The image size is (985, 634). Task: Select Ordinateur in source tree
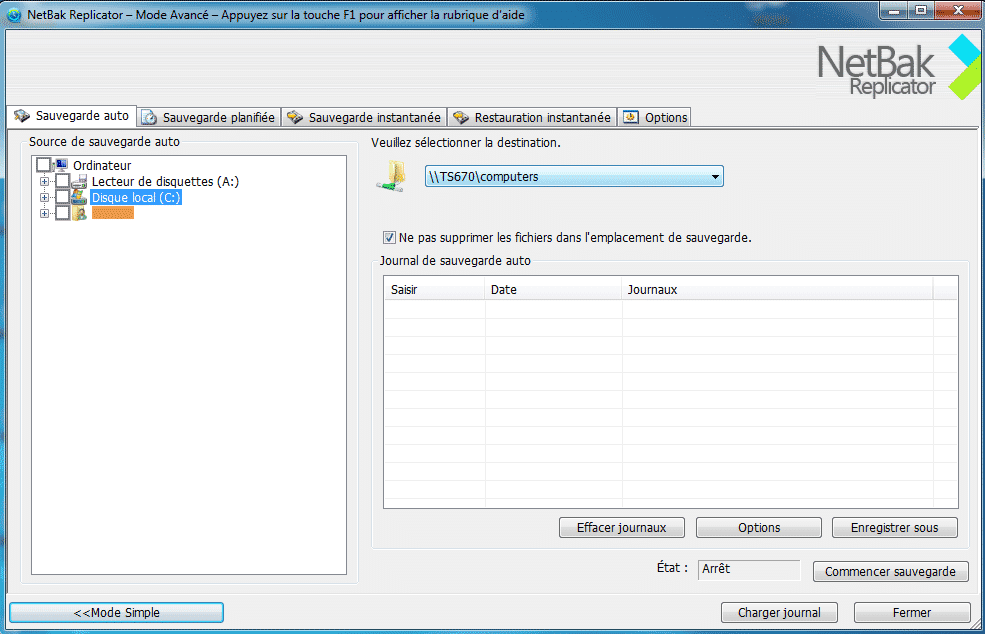(x=102, y=166)
